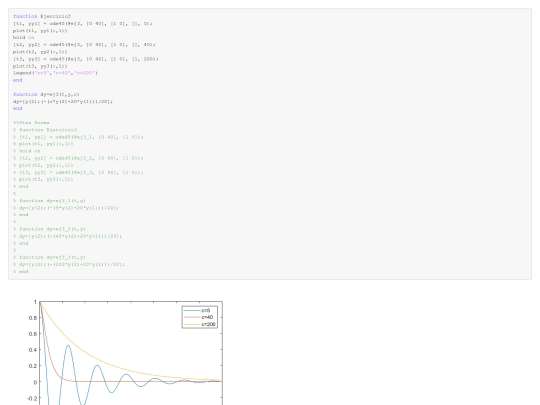540x405 pixels.
Task: Click the uncommented 'hold on' line
Action: click(x=23, y=38)
